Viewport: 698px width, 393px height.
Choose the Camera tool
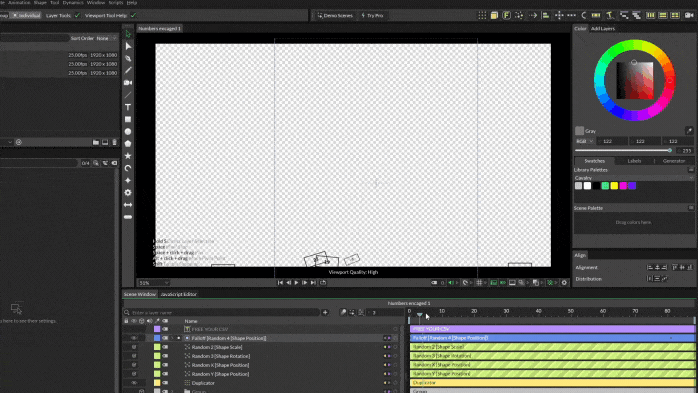pyautogui.click(x=128, y=83)
